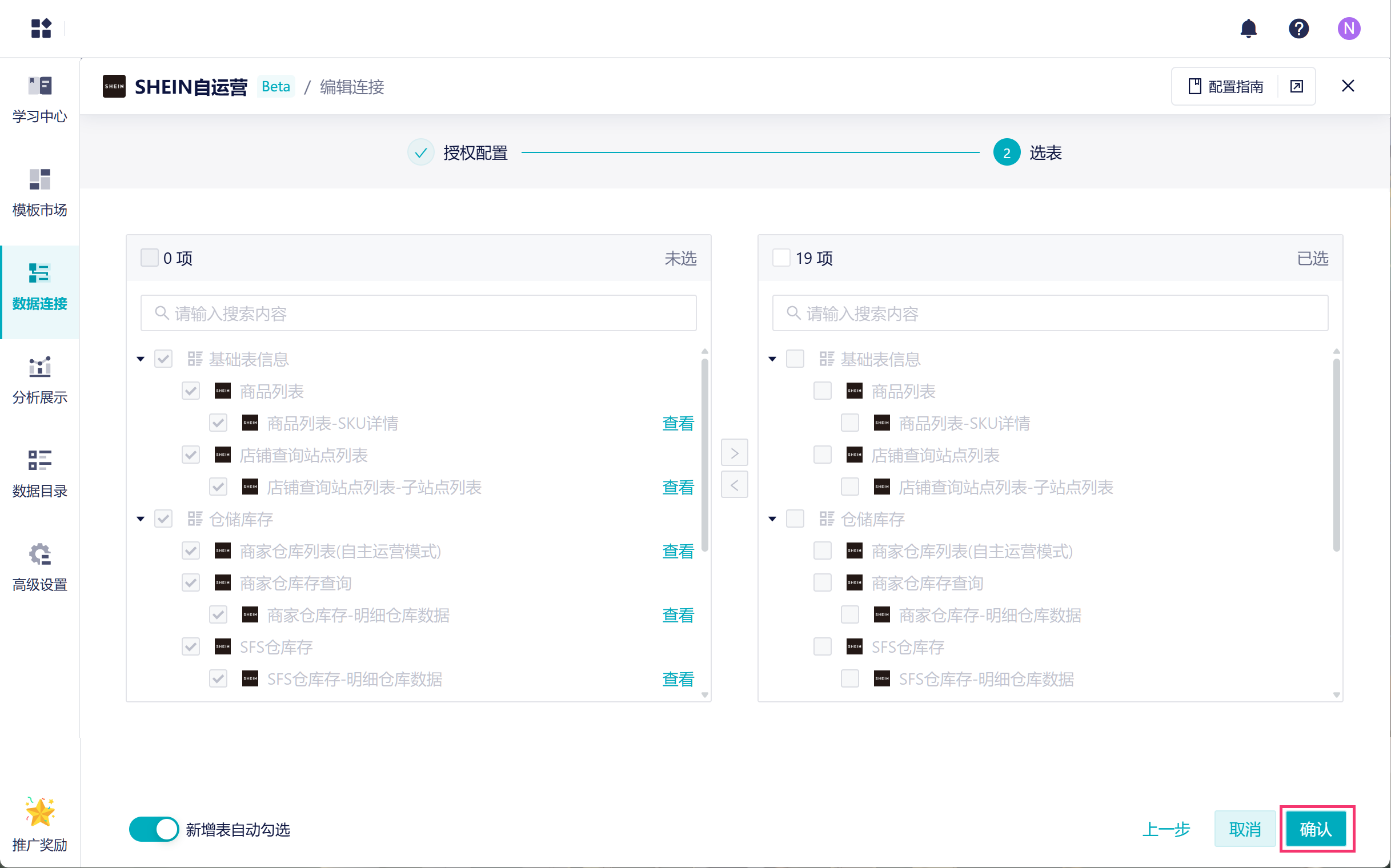Open the notifications bell
1391x868 pixels.
click(1248, 28)
